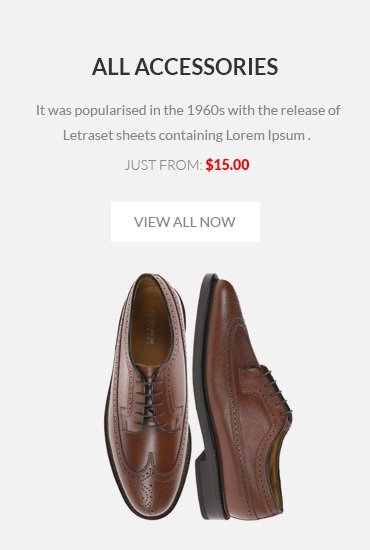Click the text line mentioning the 1960s
Image resolution: width=370 pixels, height=550 pixels.
188,110
